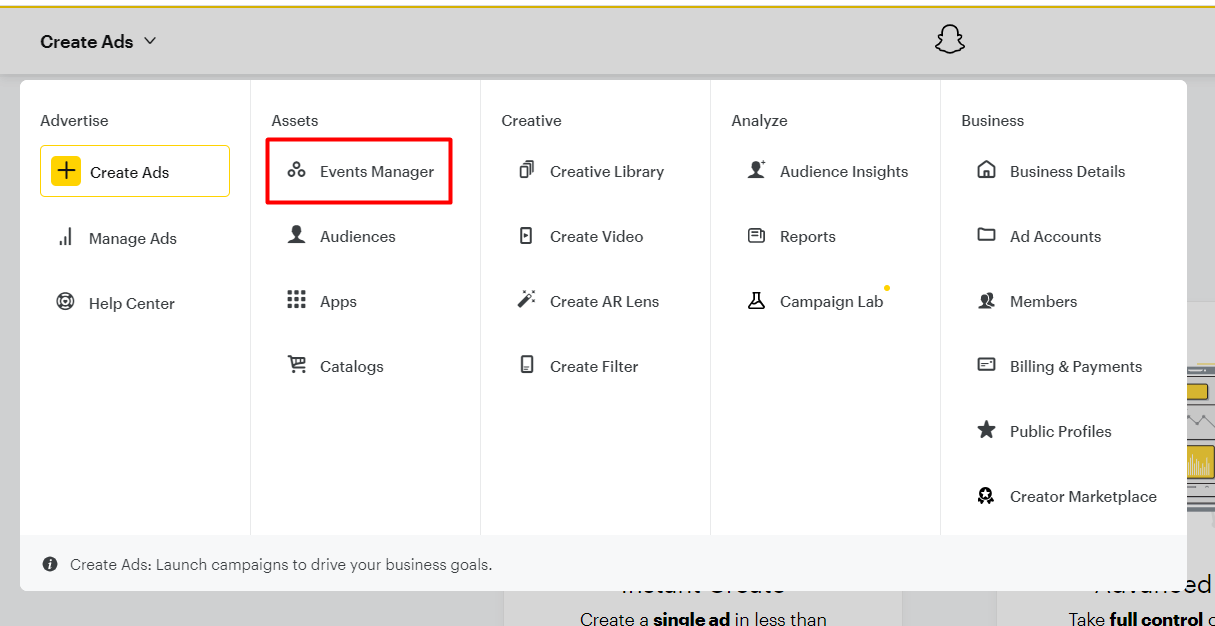
Task: Click the Snapchat ghost logo
Action: coord(949,40)
